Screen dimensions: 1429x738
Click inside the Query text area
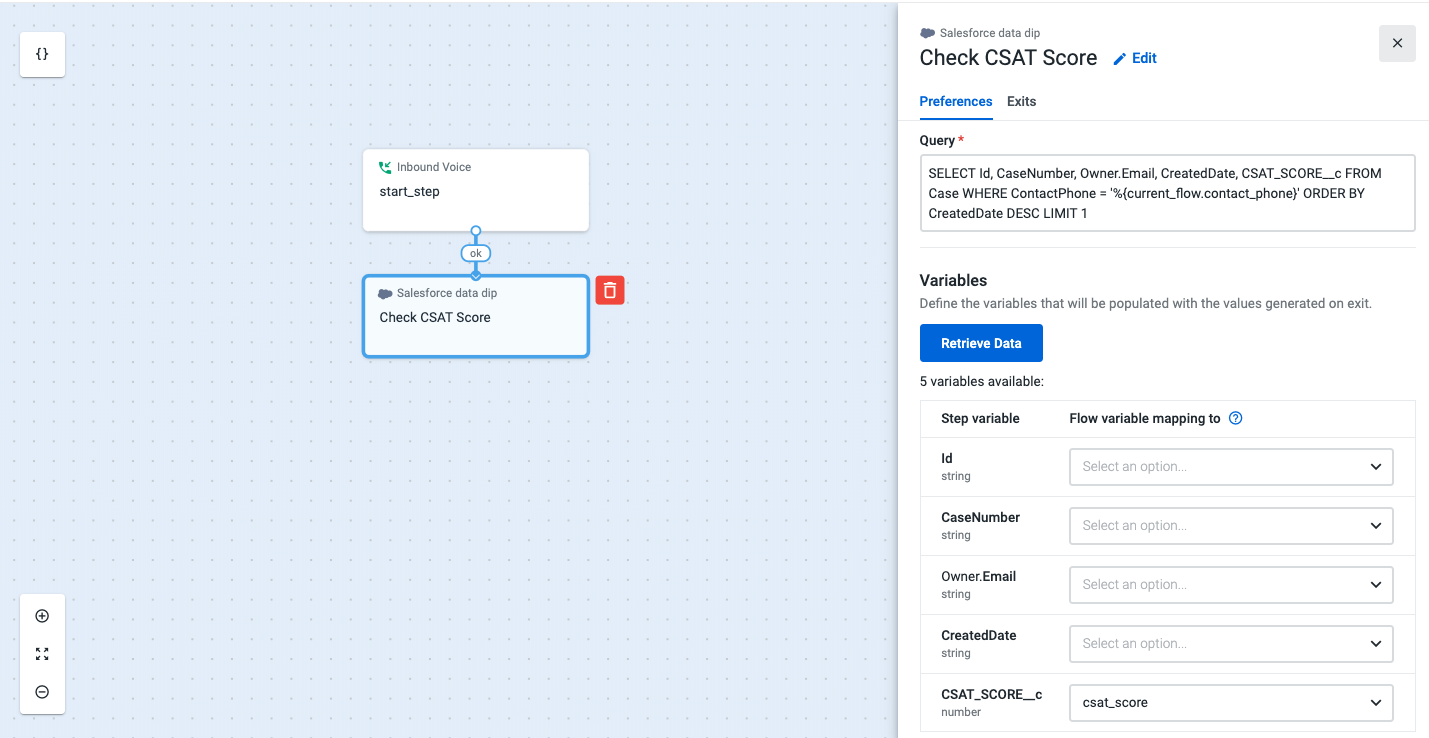tap(1167, 193)
